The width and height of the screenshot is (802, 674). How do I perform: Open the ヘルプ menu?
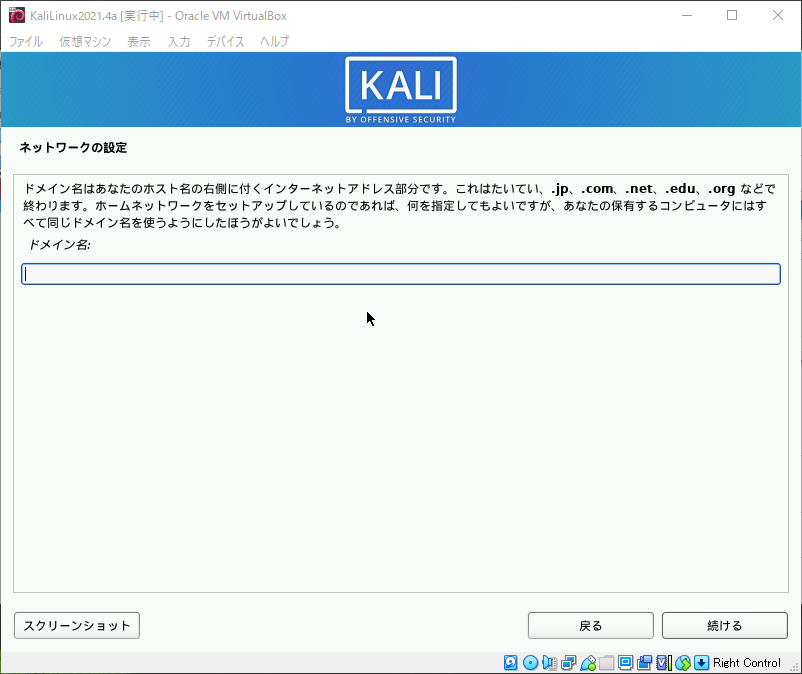[274, 41]
